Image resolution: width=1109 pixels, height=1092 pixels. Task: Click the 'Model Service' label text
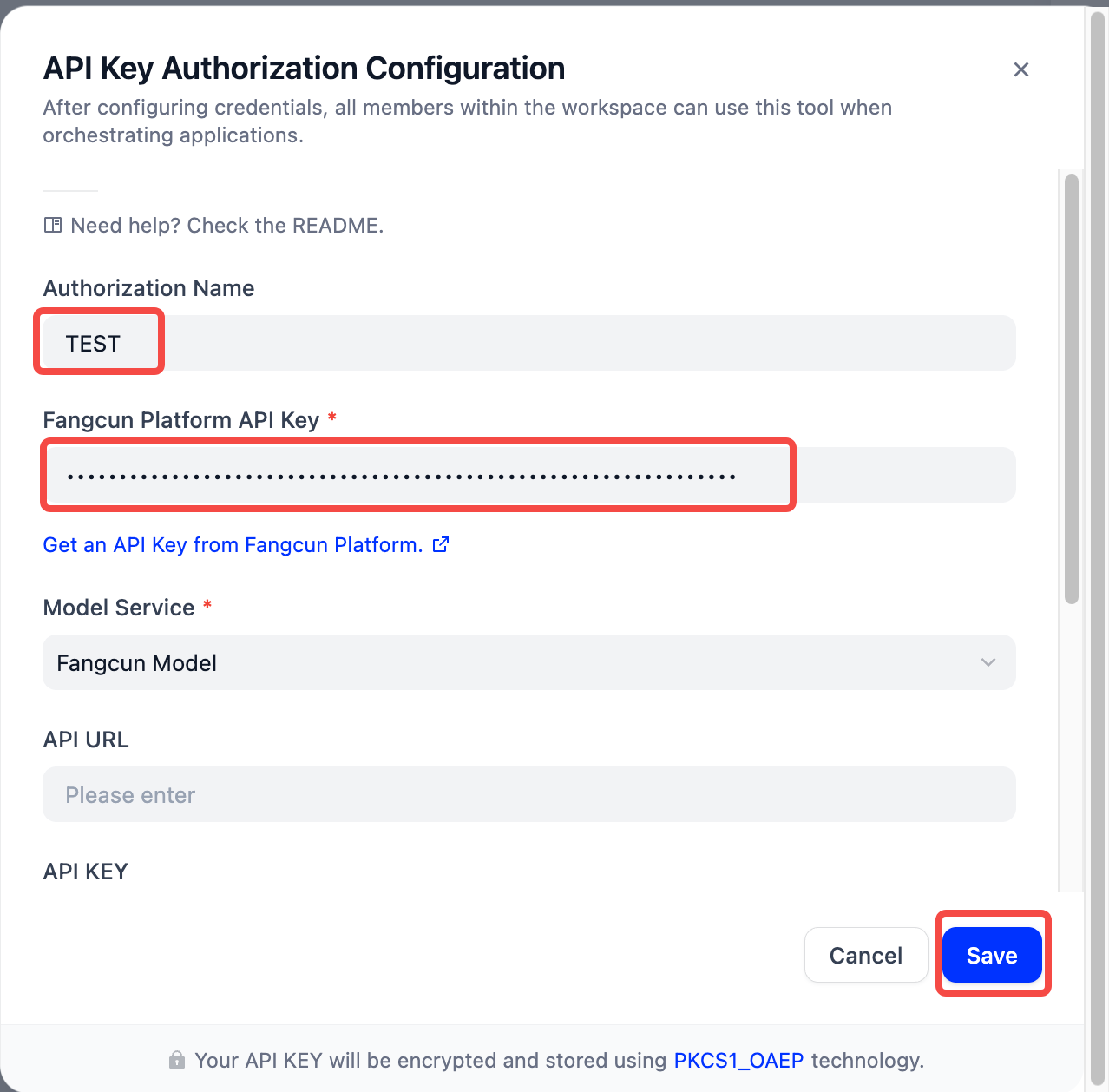119,608
